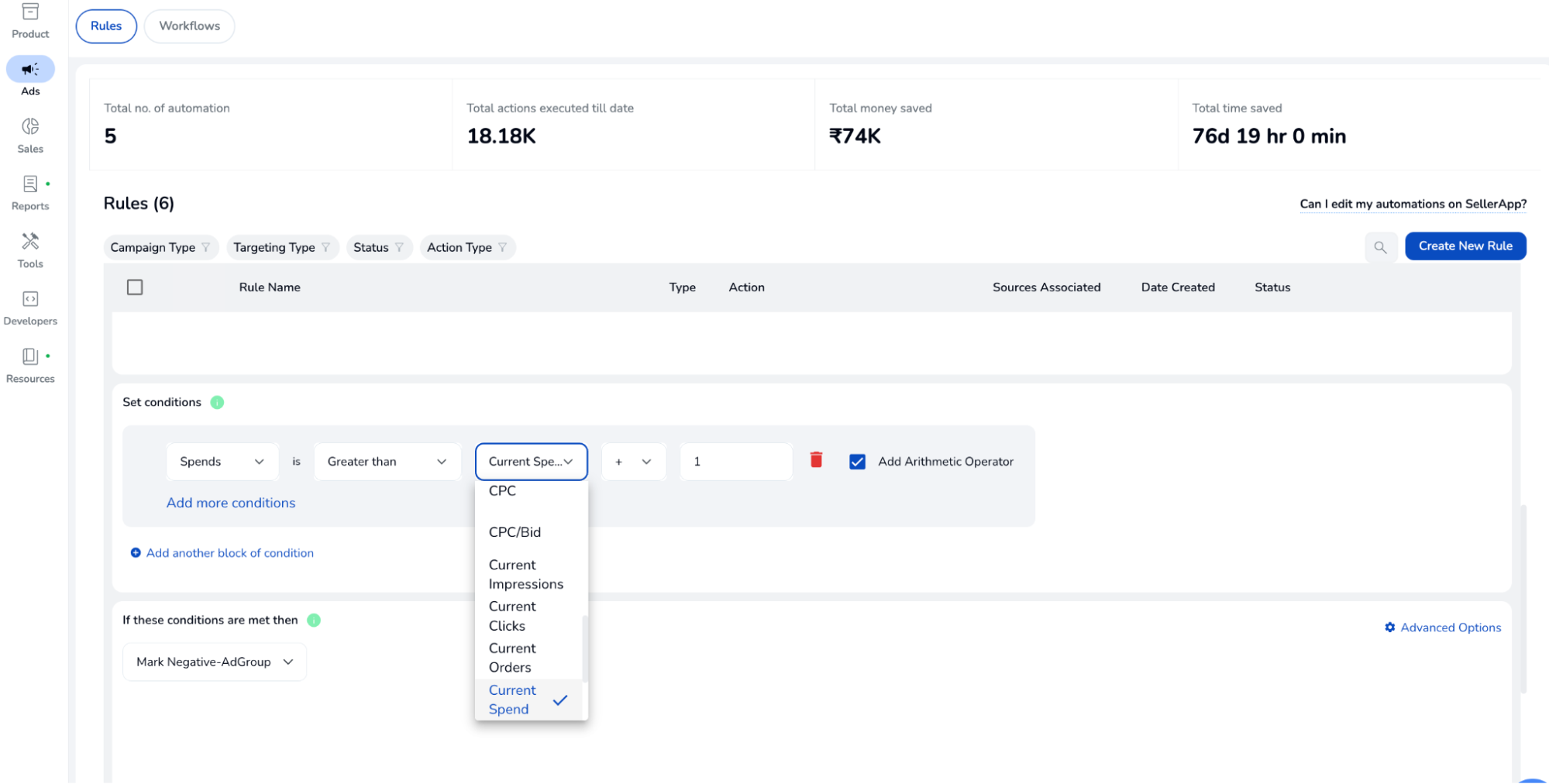1549x784 pixels.
Task: Click Advanced Options gear icon
Action: [x=1390, y=628]
